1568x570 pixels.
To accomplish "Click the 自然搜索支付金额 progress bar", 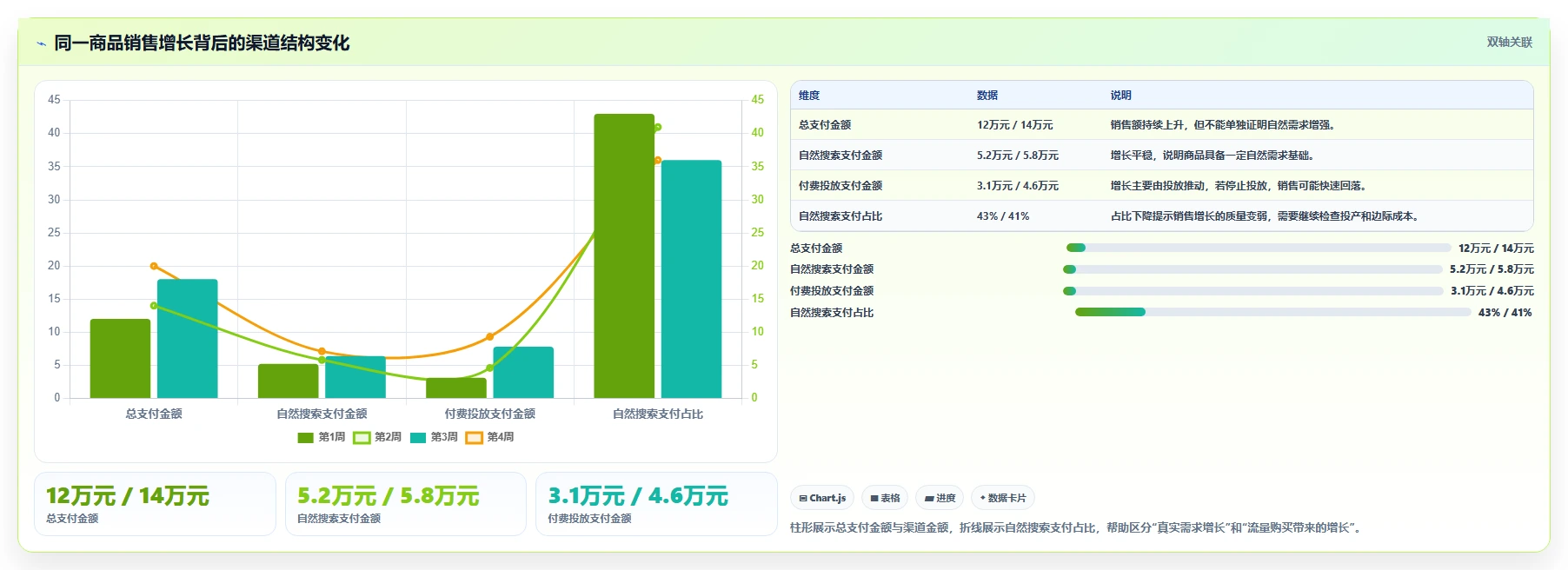I will click(x=1252, y=269).
